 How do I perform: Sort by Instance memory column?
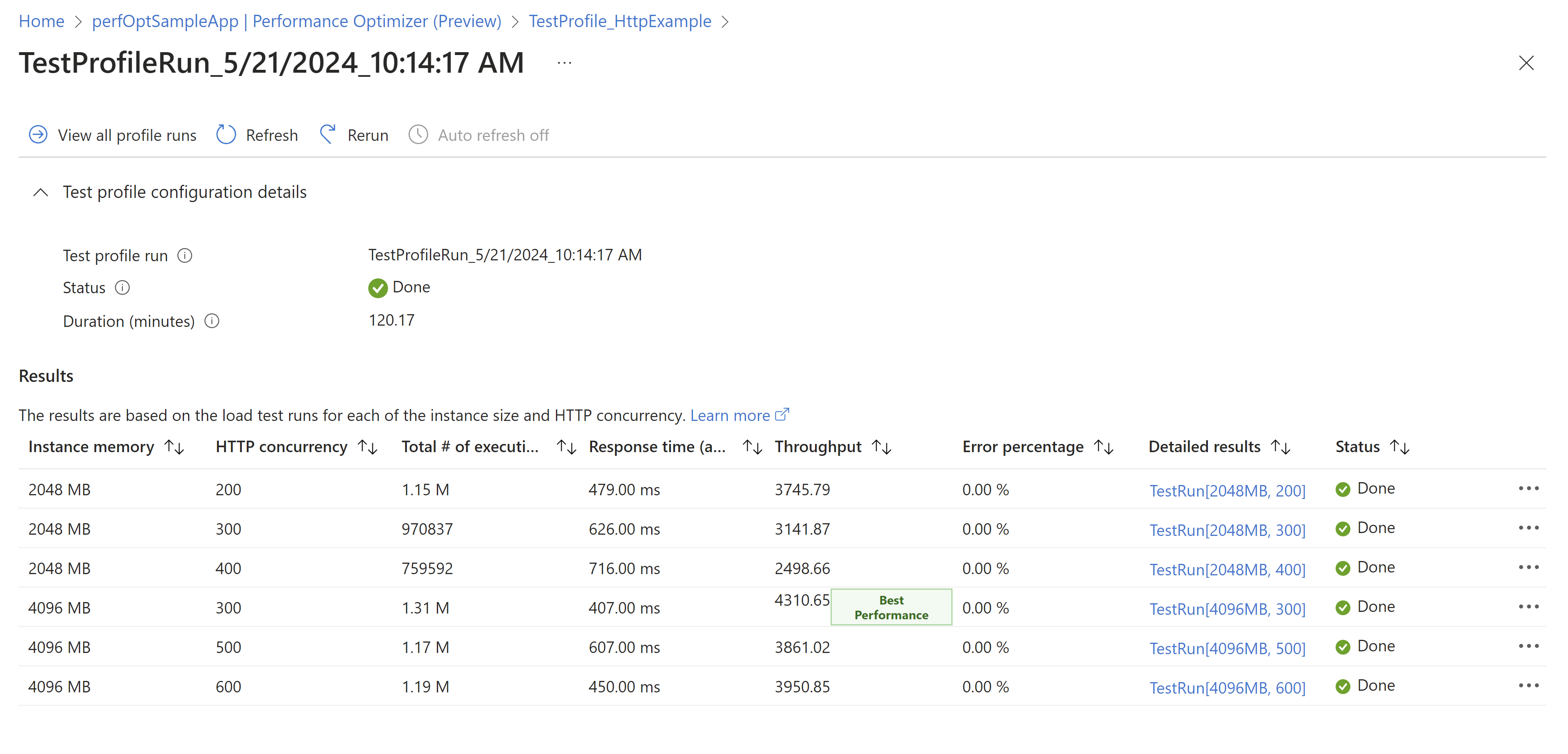point(174,448)
